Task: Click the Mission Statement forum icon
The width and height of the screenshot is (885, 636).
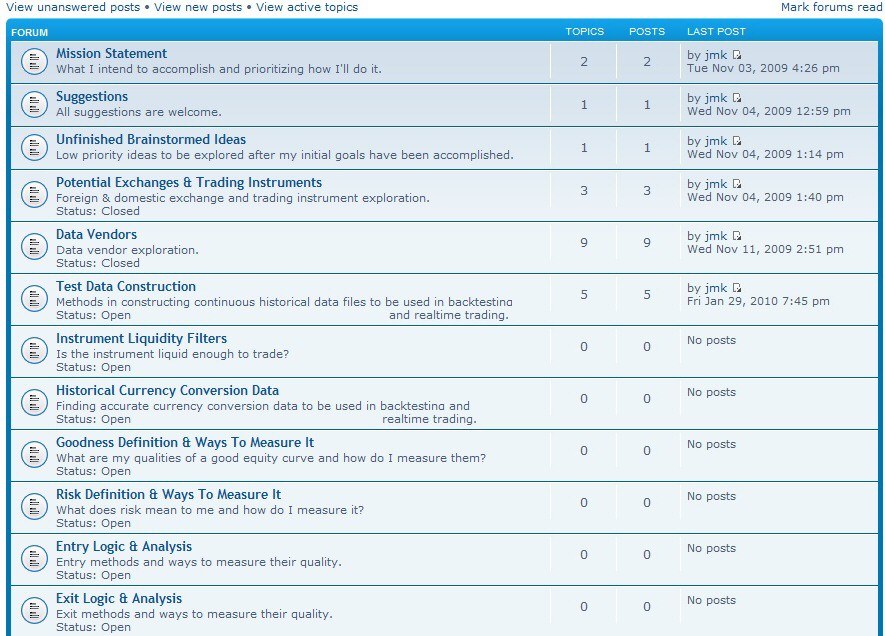Action: (34, 61)
